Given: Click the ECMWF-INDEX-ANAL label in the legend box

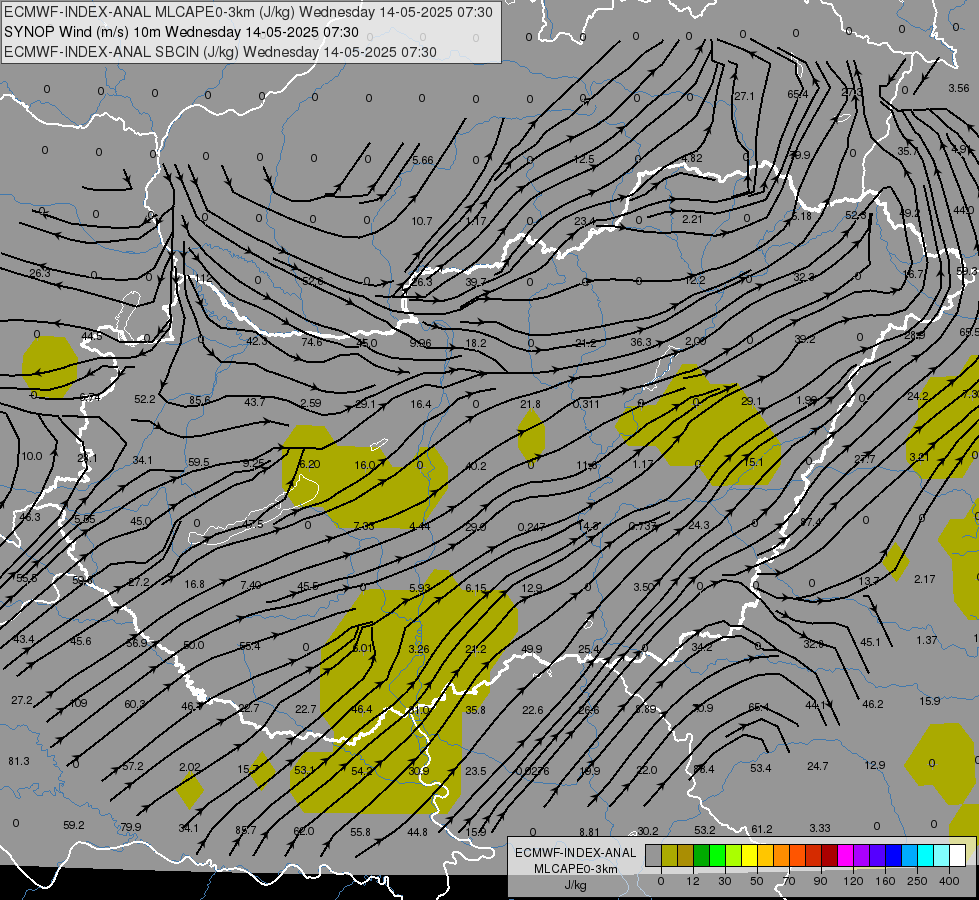Looking at the screenshot, I should pos(575,853).
